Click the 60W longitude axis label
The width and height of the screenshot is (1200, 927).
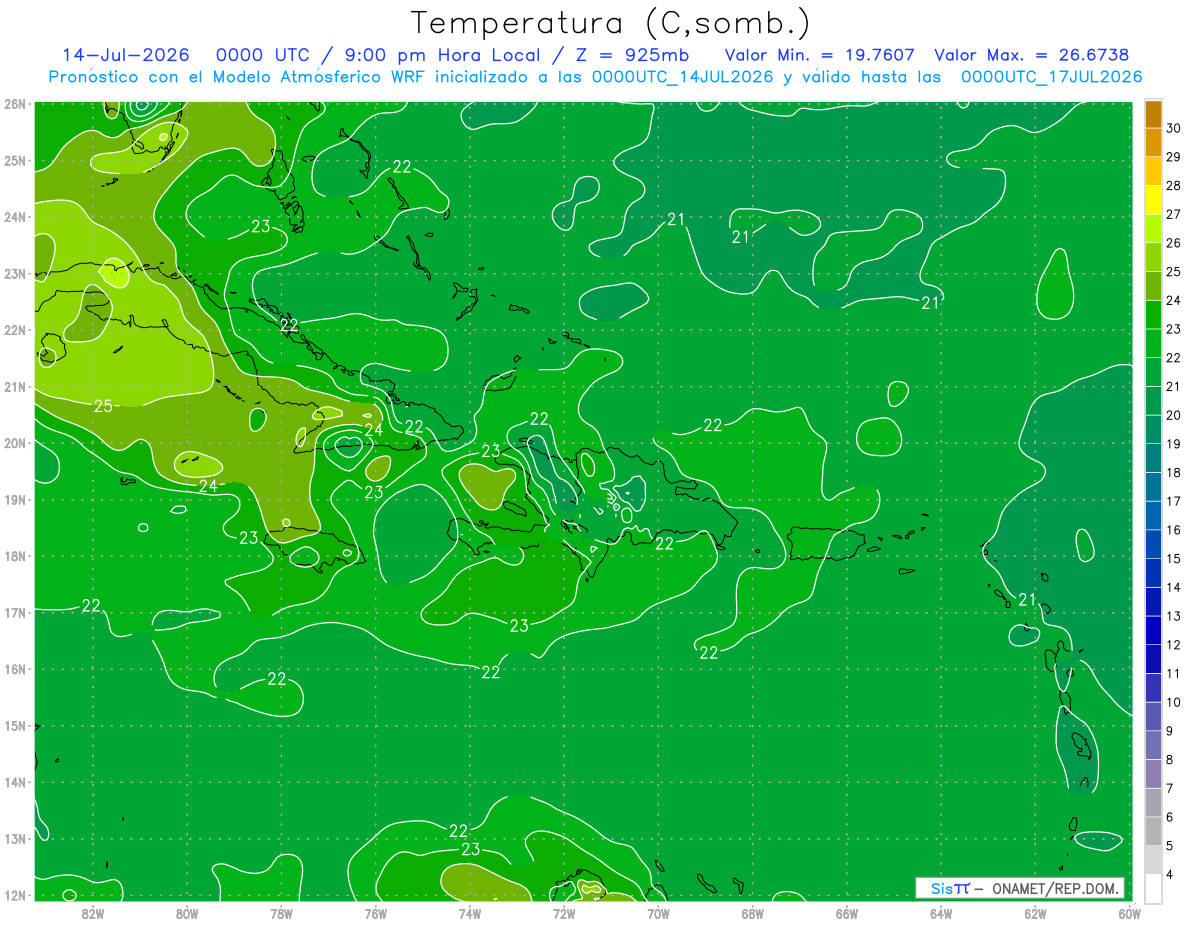[x=1130, y=913]
